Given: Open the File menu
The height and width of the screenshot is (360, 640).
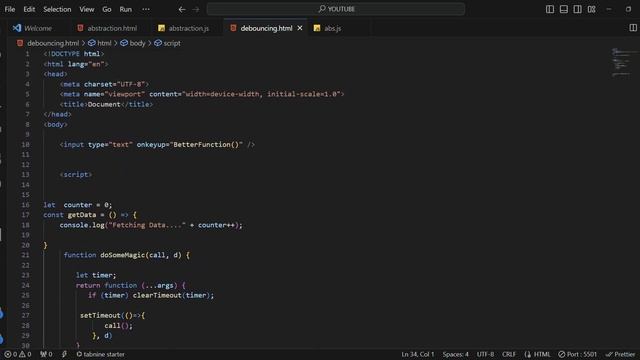Looking at the screenshot, I should tap(10, 9).
